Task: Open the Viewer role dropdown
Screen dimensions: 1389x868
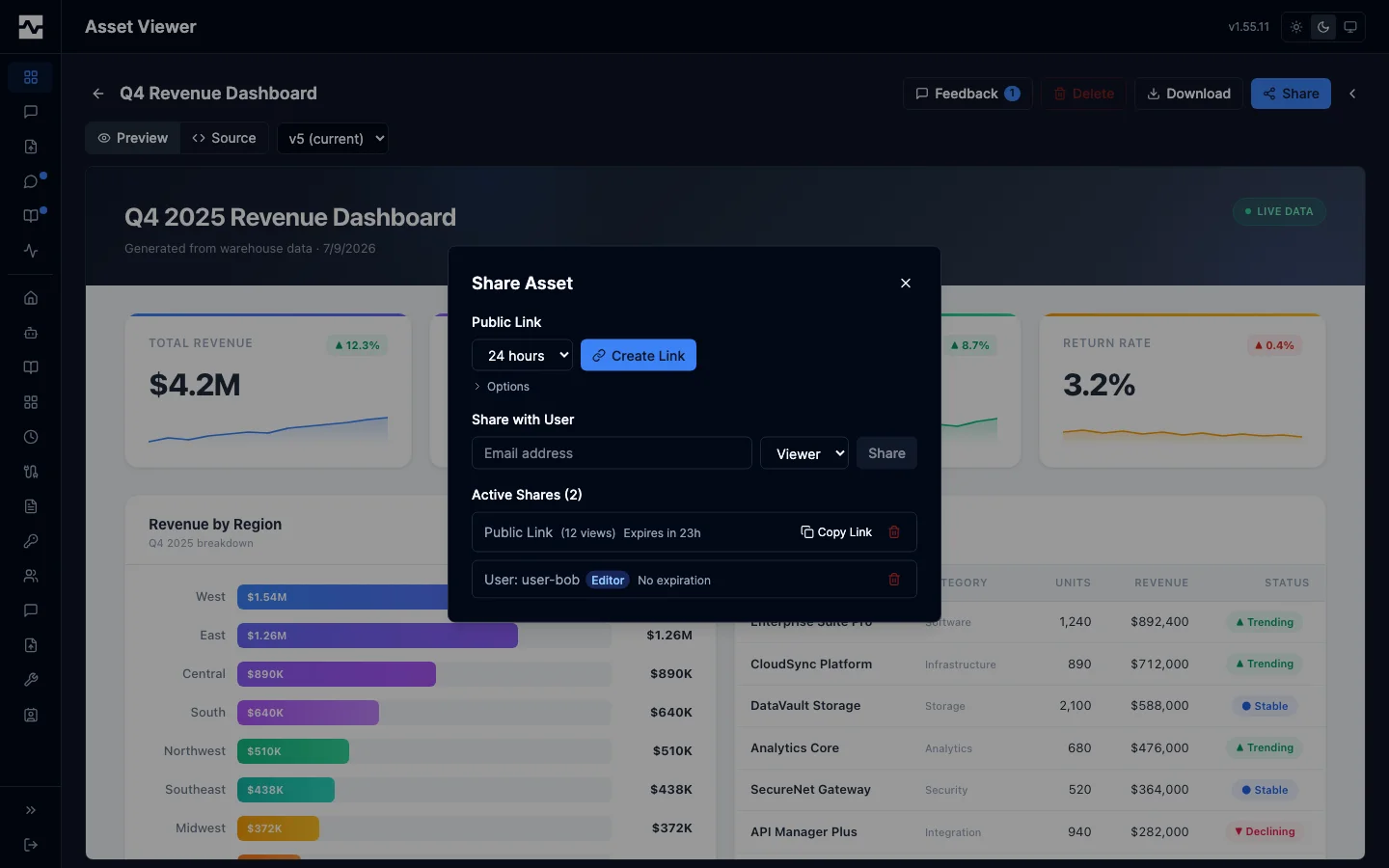Action: click(x=804, y=453)
